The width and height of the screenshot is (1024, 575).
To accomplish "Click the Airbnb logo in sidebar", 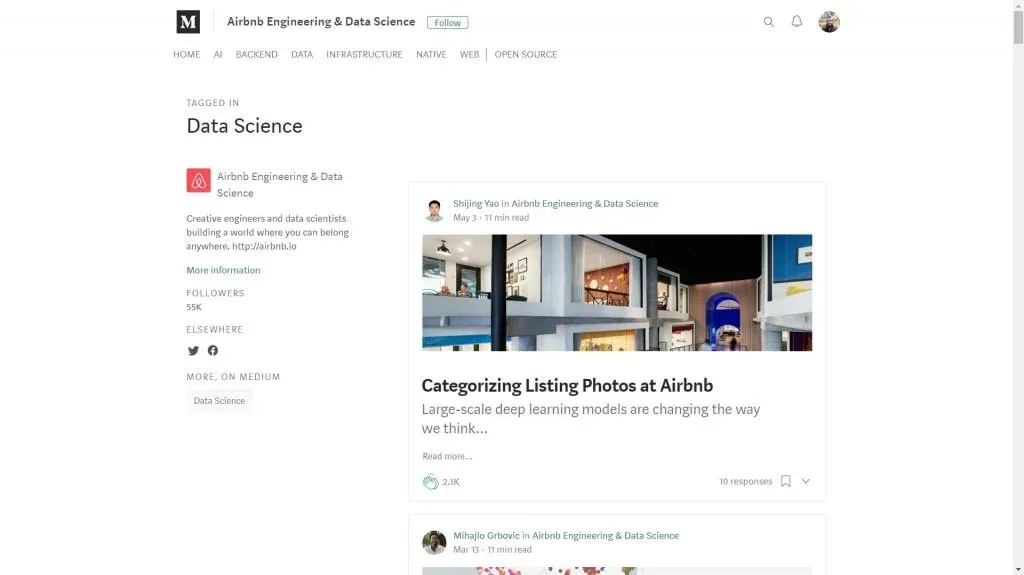I will pos(198,180).
